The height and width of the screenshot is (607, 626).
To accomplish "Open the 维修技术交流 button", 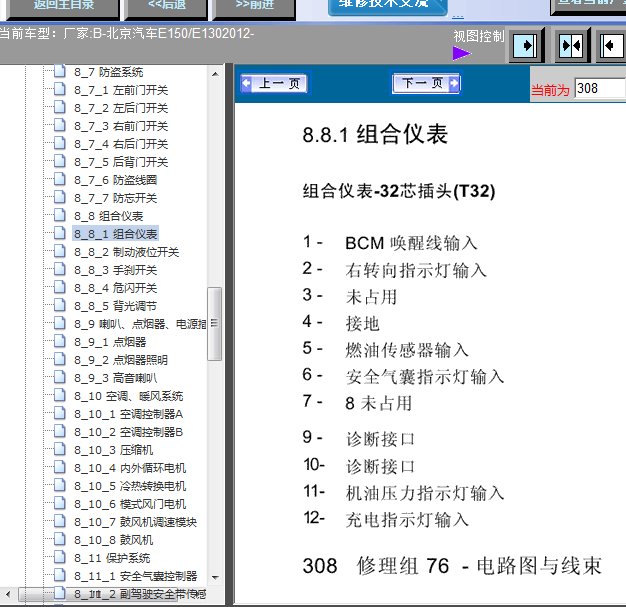I will point(387,6).
